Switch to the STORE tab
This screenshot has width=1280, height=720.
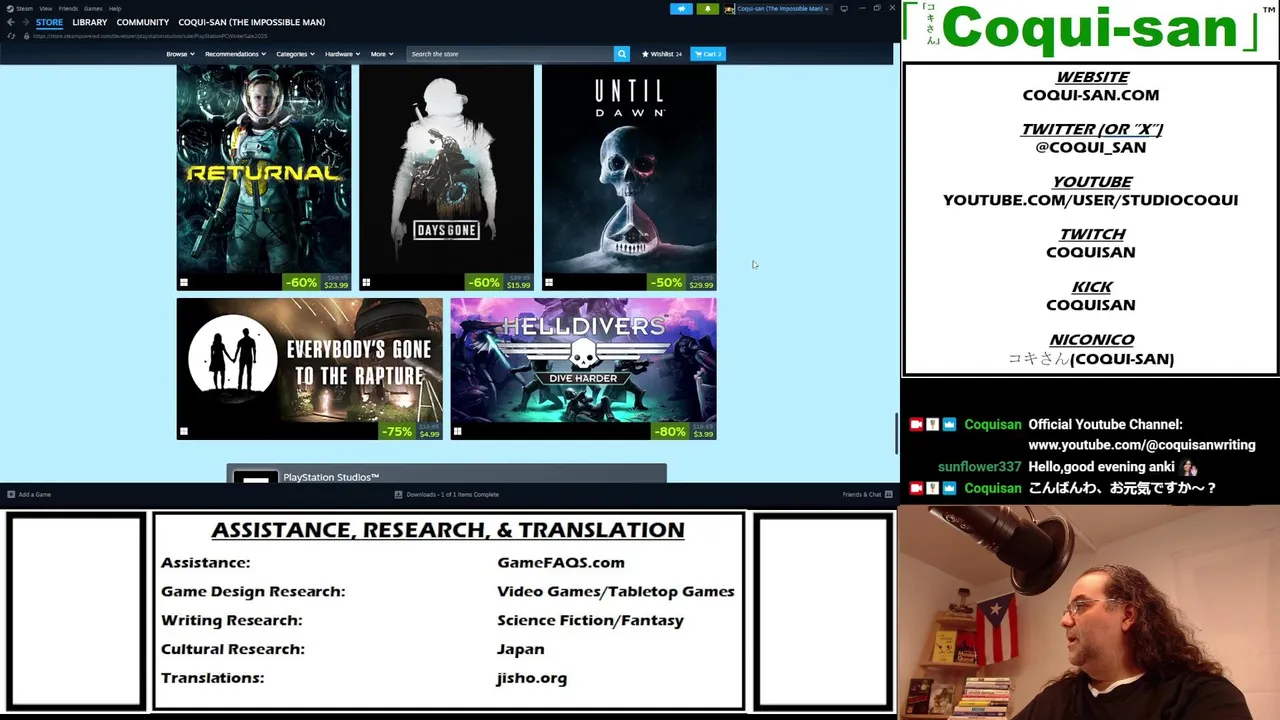pos(49,22)
